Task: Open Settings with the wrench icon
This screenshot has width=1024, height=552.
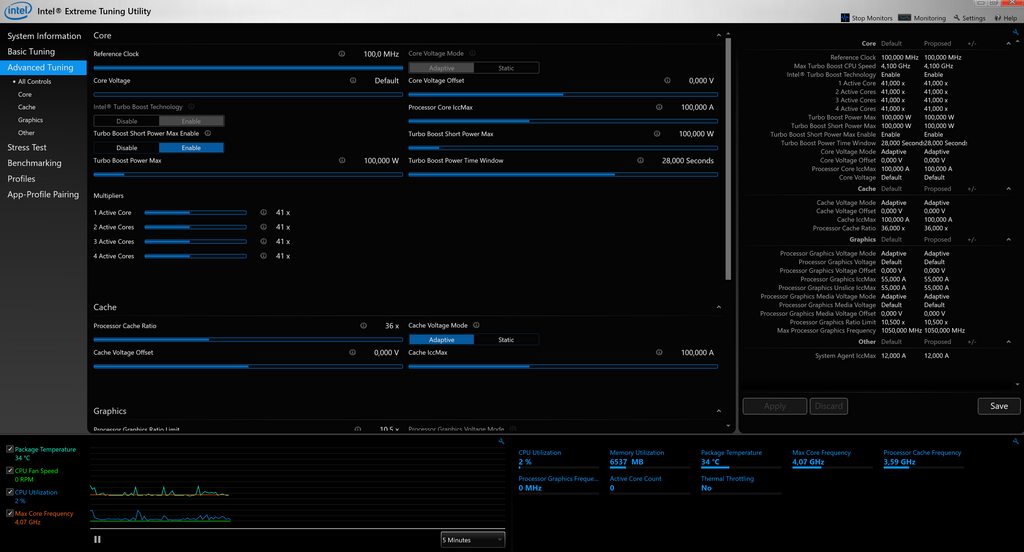Action: pyautogui.click(x=969, y=18)
